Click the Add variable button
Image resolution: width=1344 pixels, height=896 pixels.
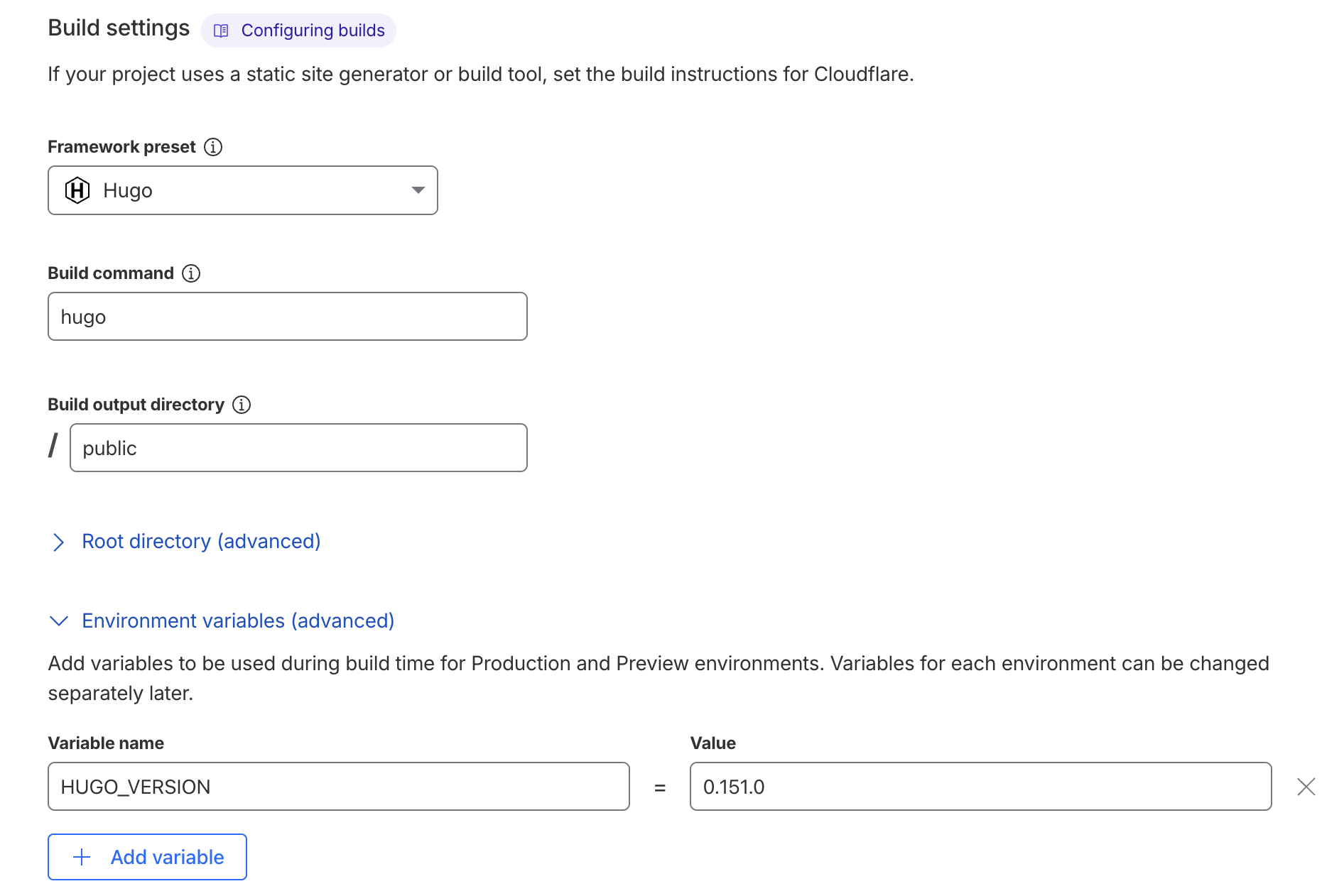[147, 857]
